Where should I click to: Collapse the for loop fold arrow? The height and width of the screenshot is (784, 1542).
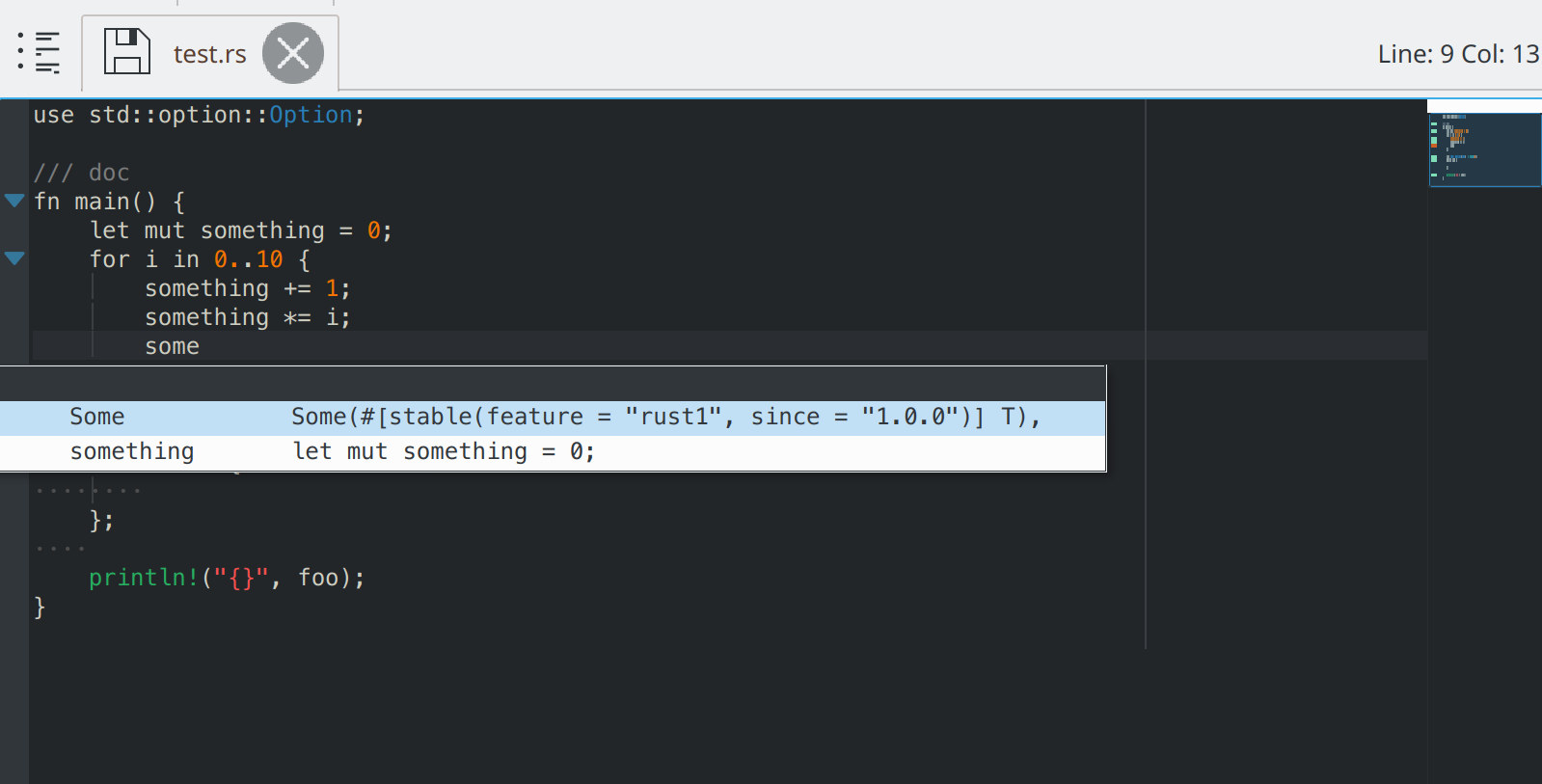point(14,258)
